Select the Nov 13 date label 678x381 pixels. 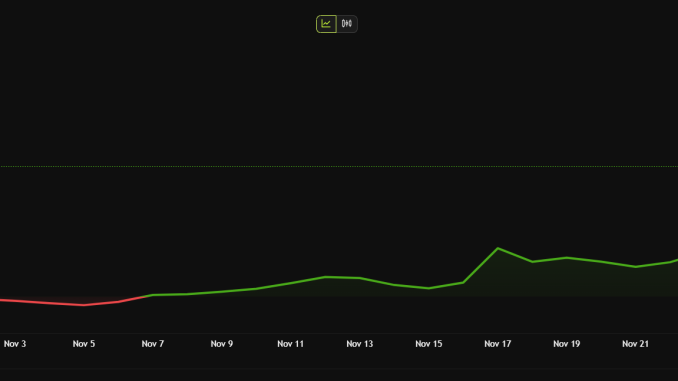coord(359,344)
